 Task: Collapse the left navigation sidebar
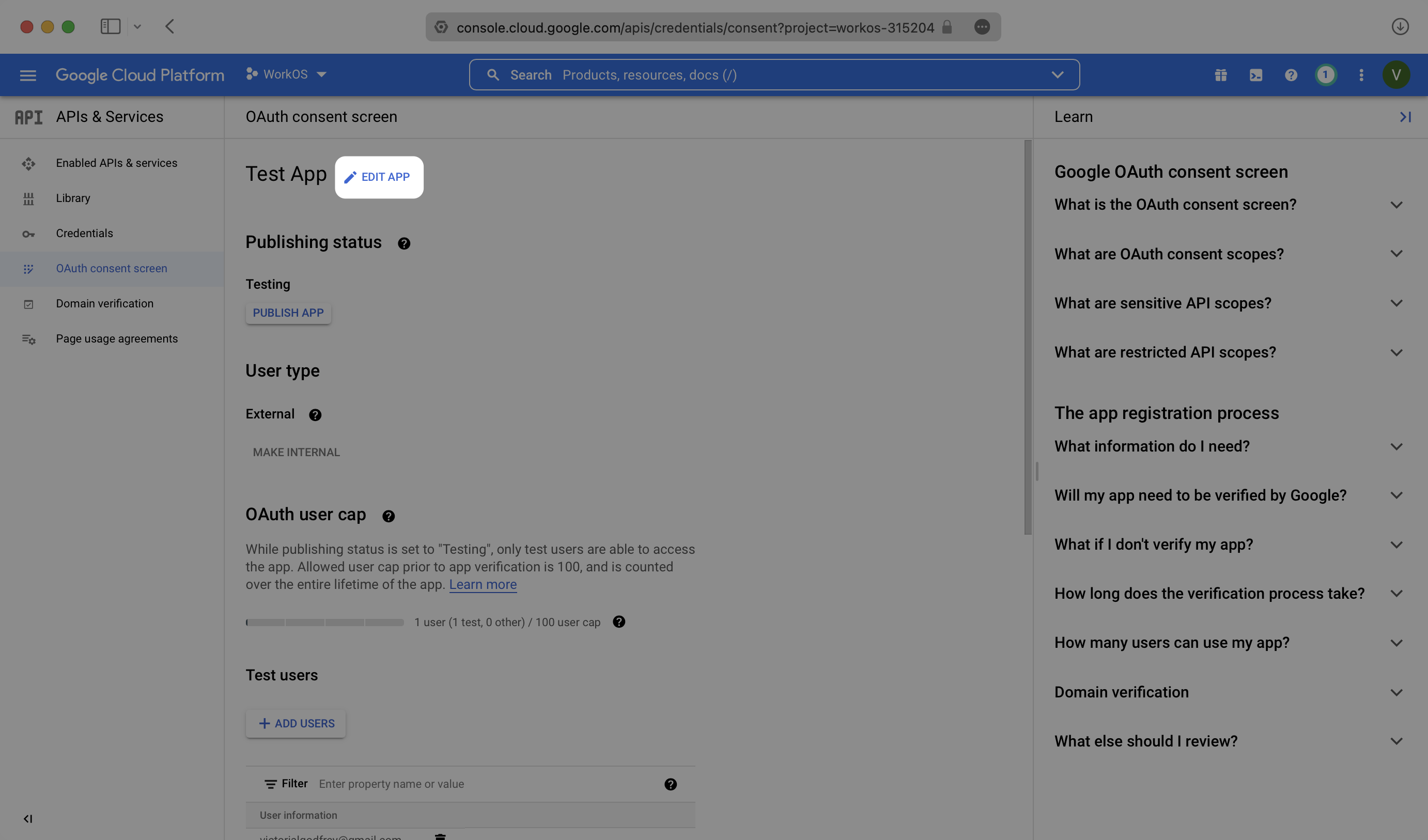tap(28, 818)
